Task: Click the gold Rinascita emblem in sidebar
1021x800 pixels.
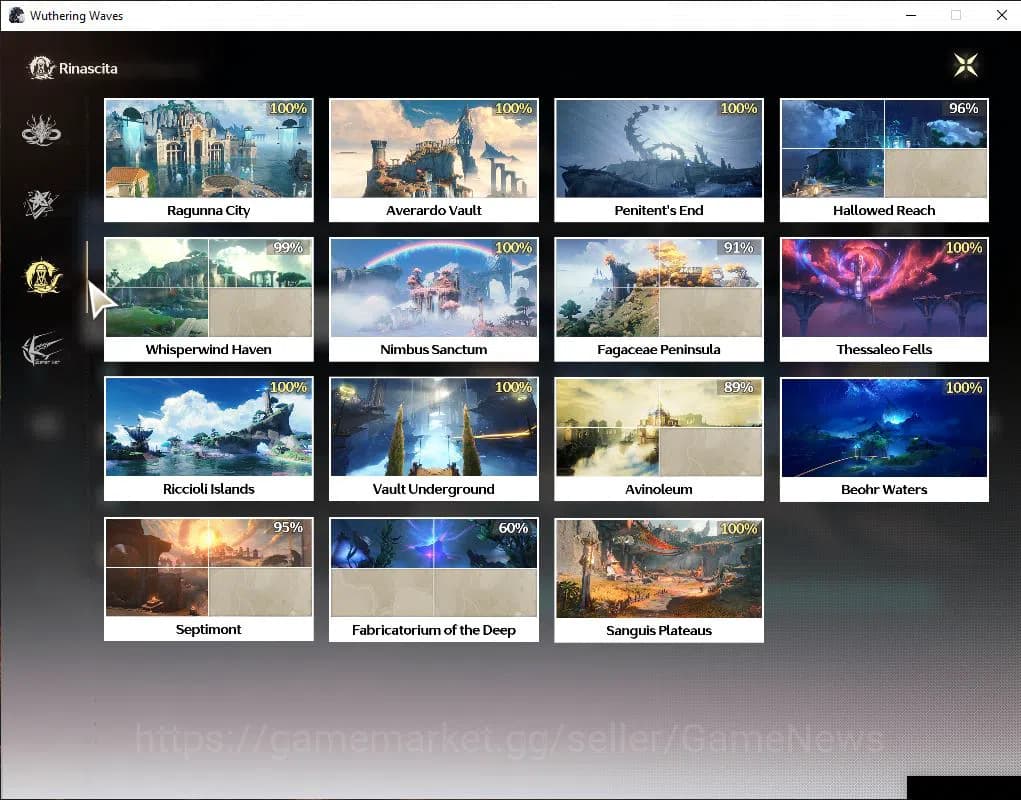Action: click(x=43, y=277)
